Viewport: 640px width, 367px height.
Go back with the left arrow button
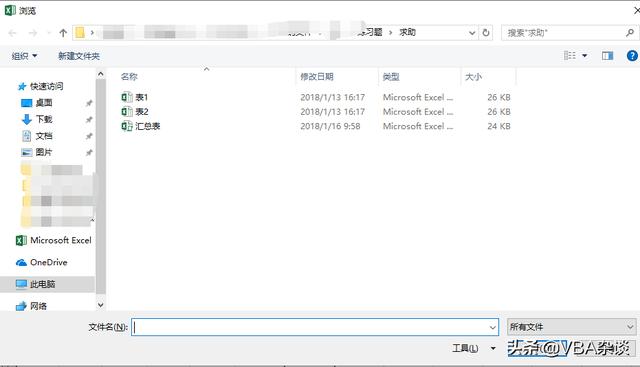[x=12, y=33]
